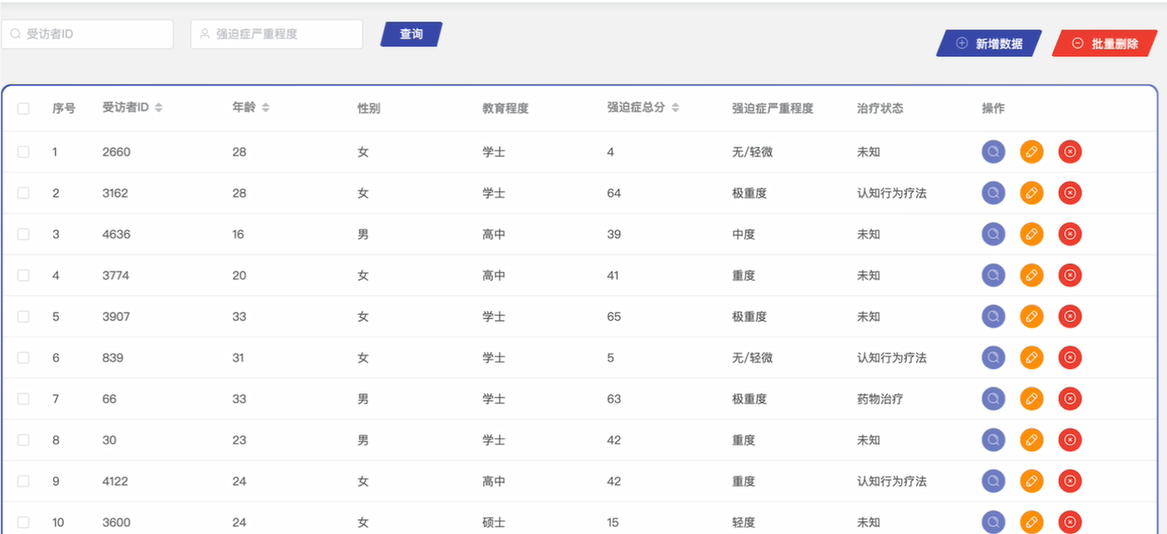Screen dimensions: 1167x534
Task: Click the 强迫症严重程度 column header
Action: tap(773, 108)
